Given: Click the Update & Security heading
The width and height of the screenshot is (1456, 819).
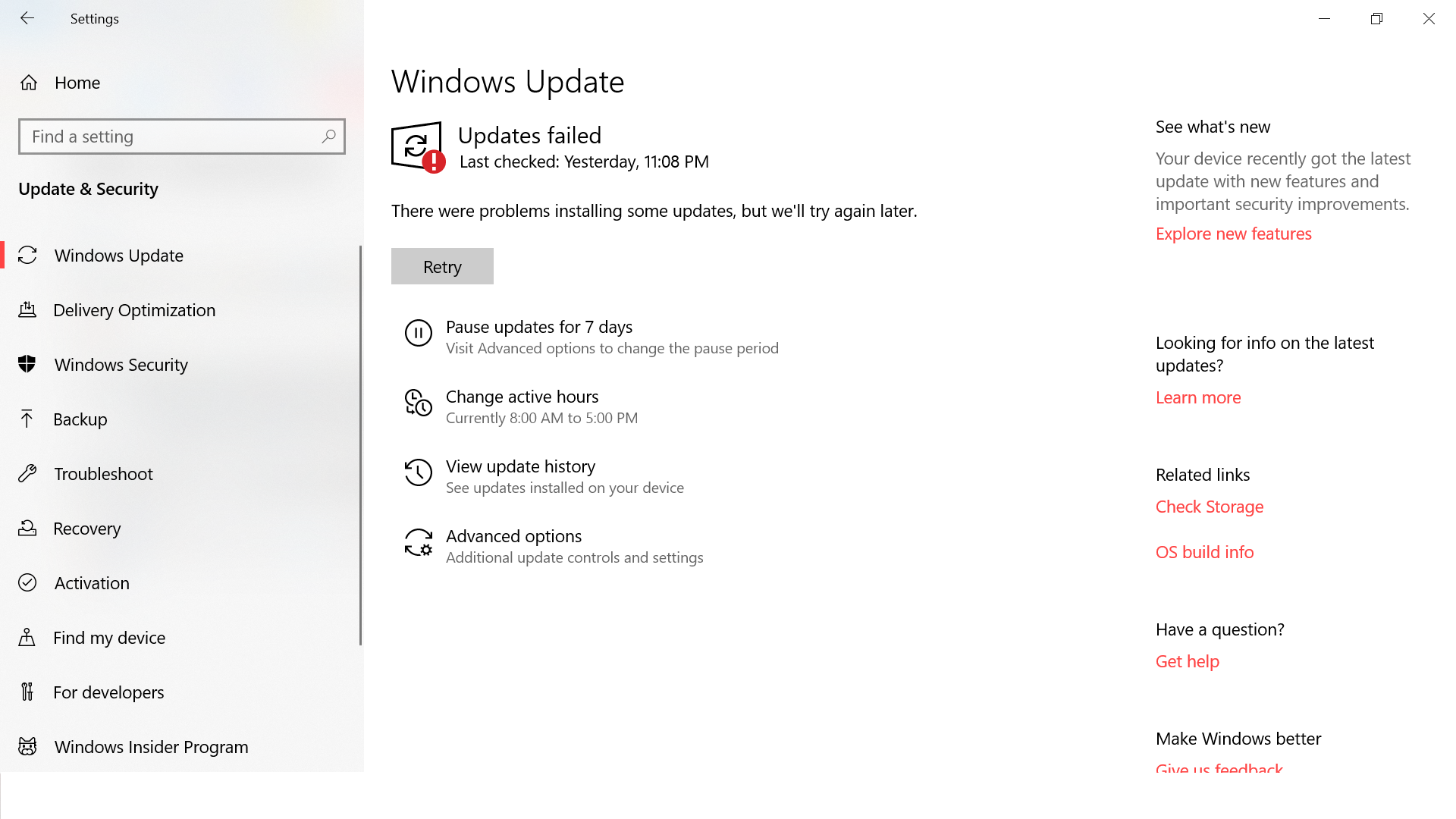Looking at the screenshot, I should pos(88,189).
